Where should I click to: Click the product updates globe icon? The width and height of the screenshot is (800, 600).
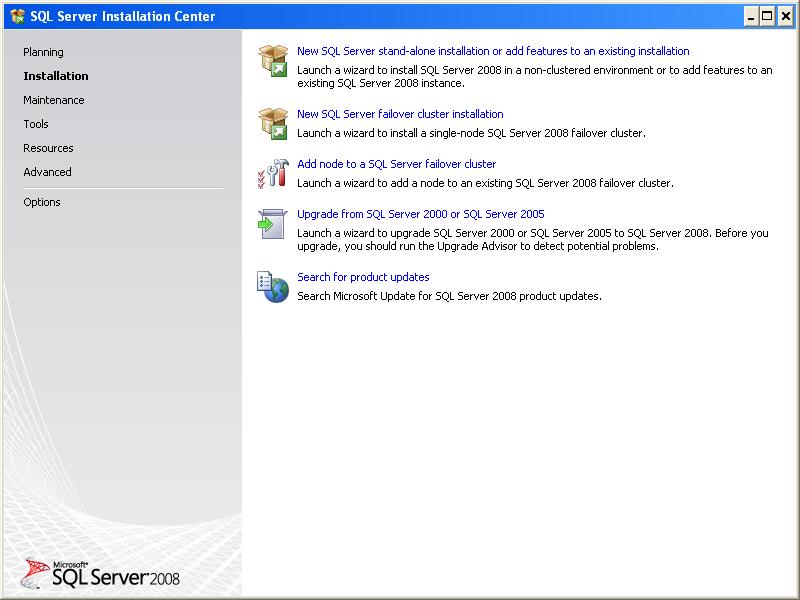273,287
